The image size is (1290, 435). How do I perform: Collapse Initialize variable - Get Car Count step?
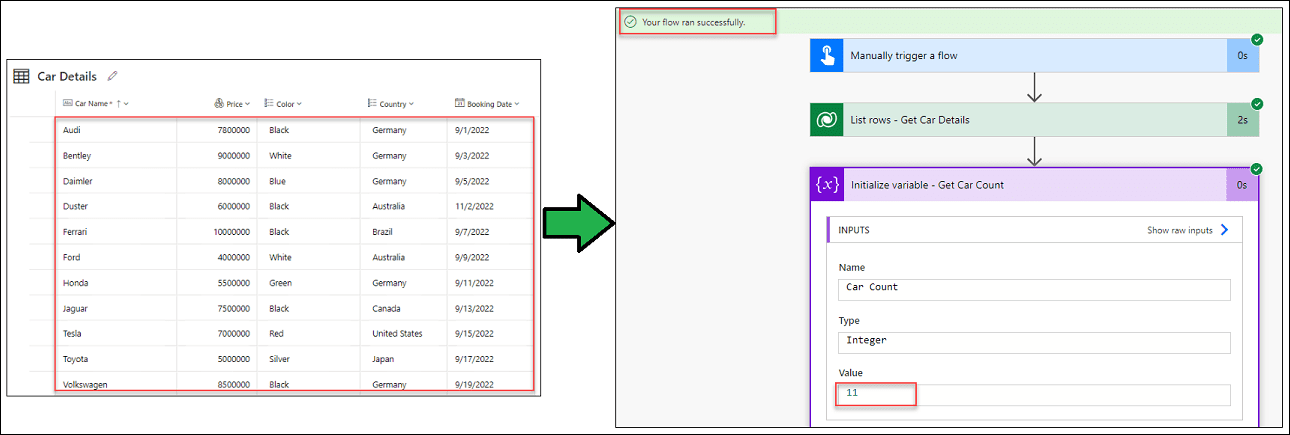pos(1035,185)
